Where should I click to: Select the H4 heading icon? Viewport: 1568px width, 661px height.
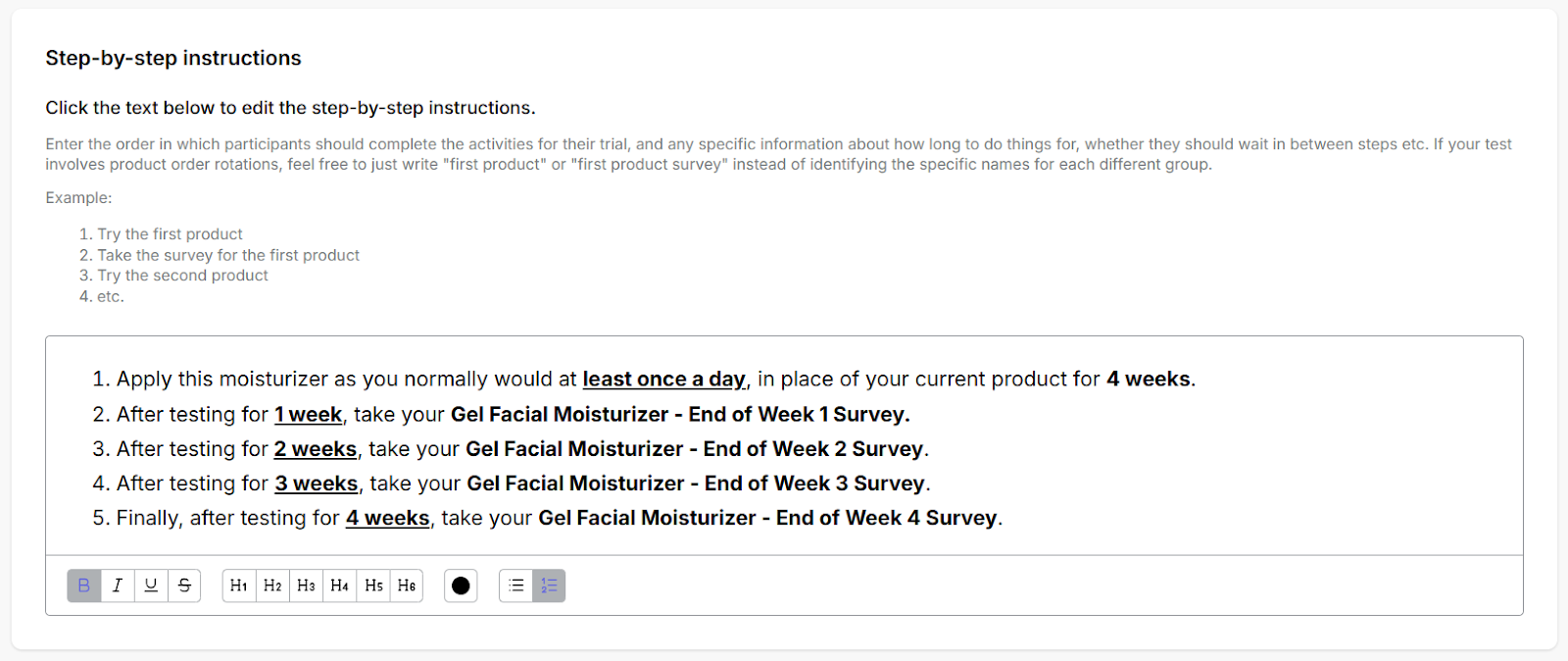click(338, 585)
